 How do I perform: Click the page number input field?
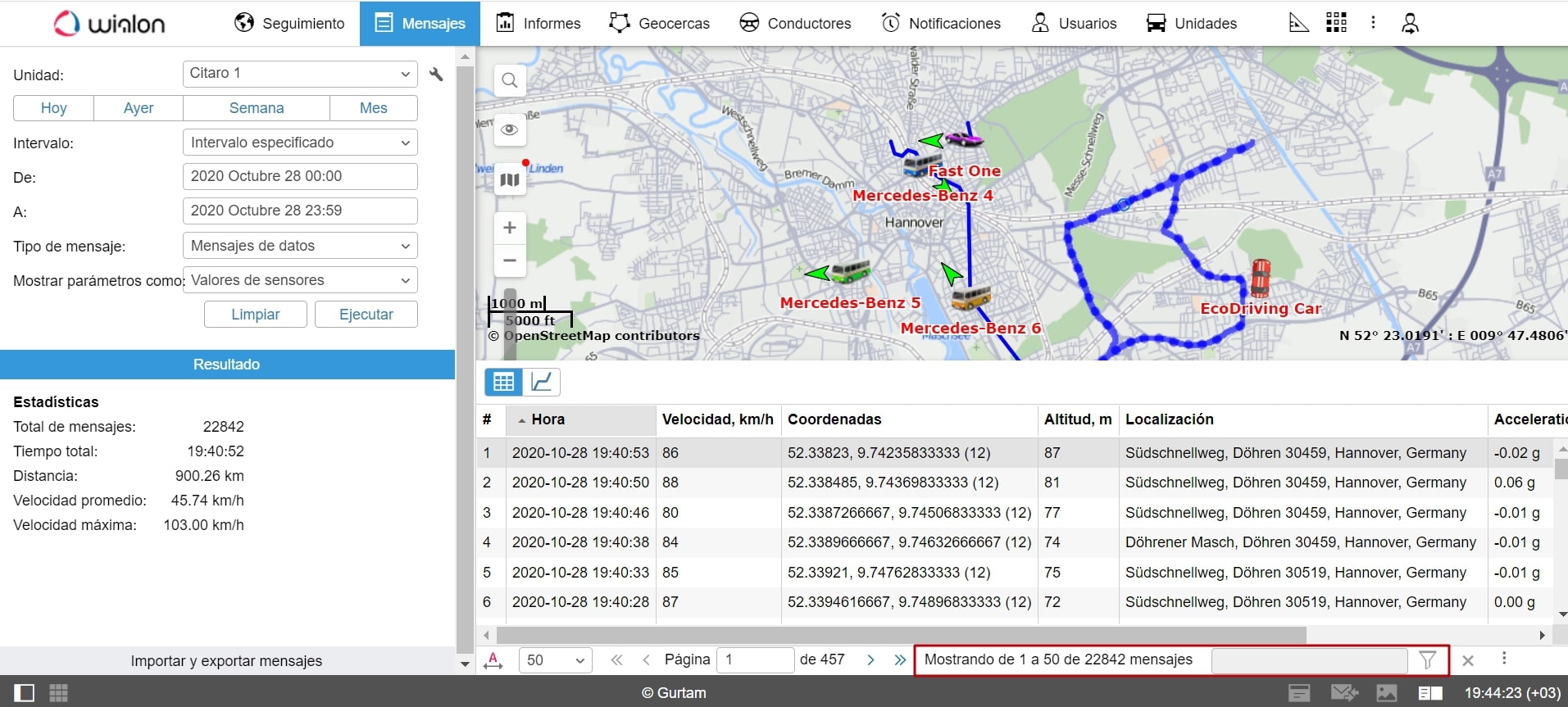754,660
